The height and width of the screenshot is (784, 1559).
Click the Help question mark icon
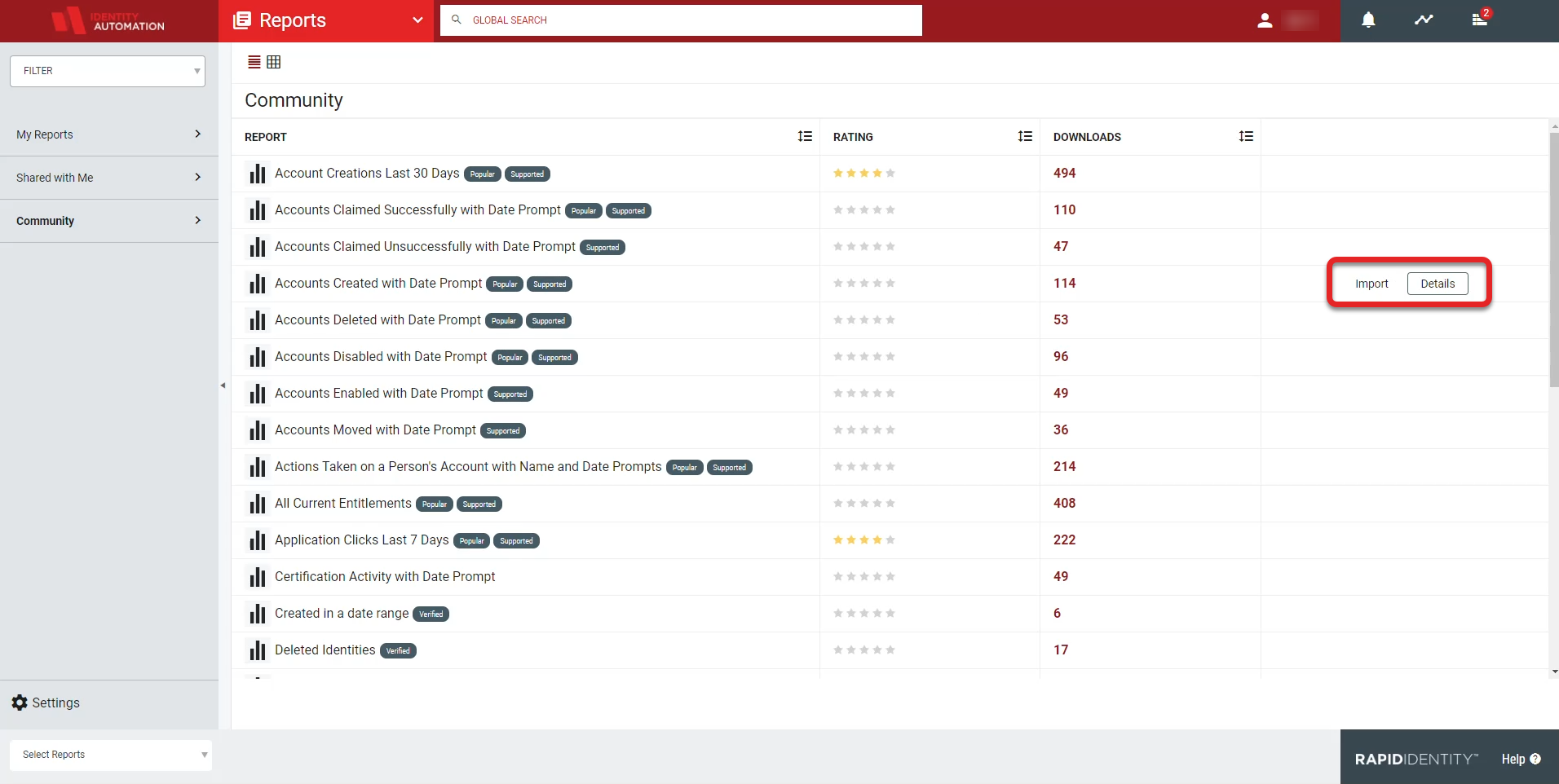(1535, 759)
